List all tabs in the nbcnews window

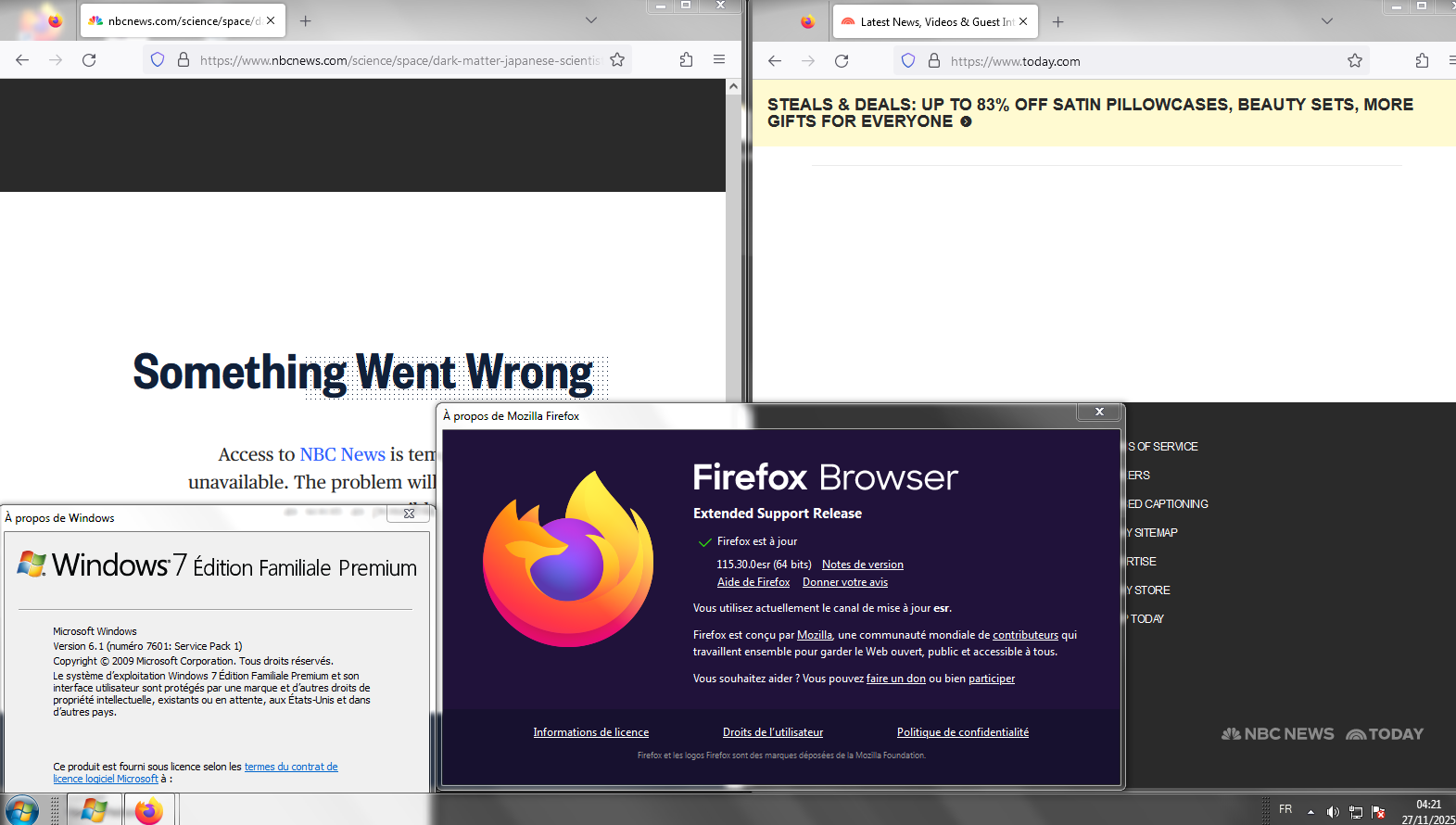(x=591, y=20)
